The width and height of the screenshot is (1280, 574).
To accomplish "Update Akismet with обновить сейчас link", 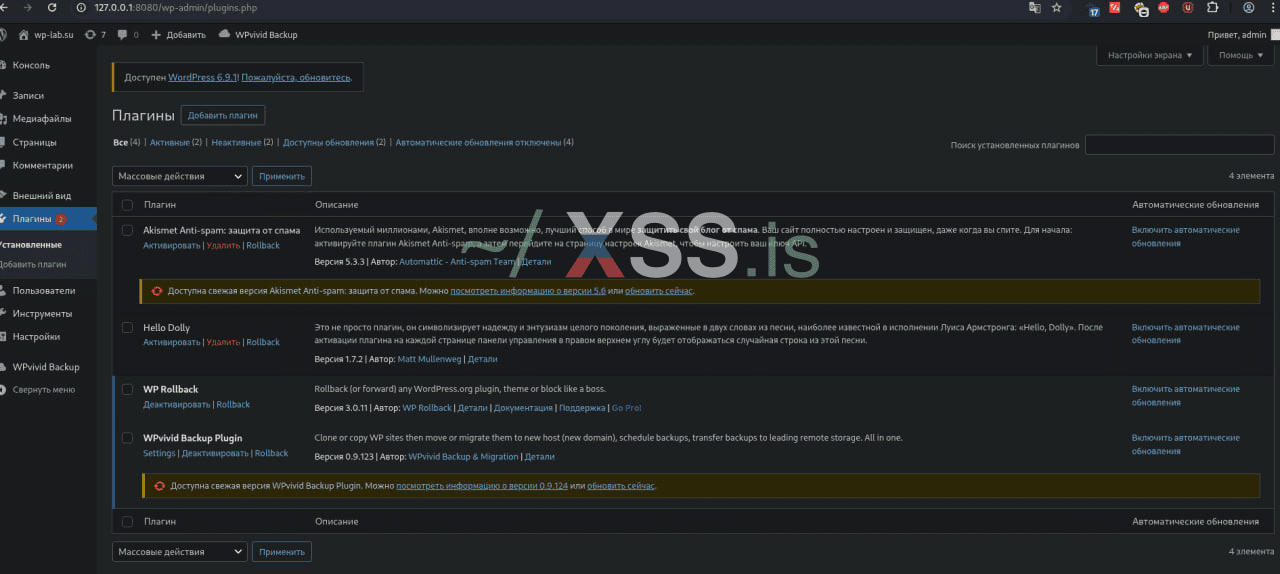I will click(x=659, y=291).
